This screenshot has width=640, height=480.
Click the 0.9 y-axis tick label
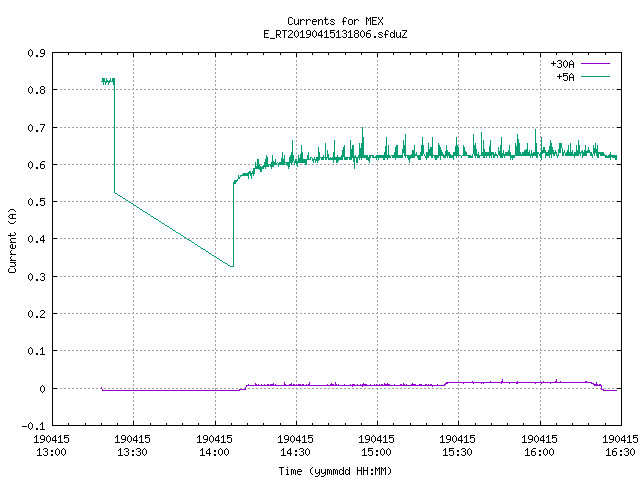pos(36,53)
